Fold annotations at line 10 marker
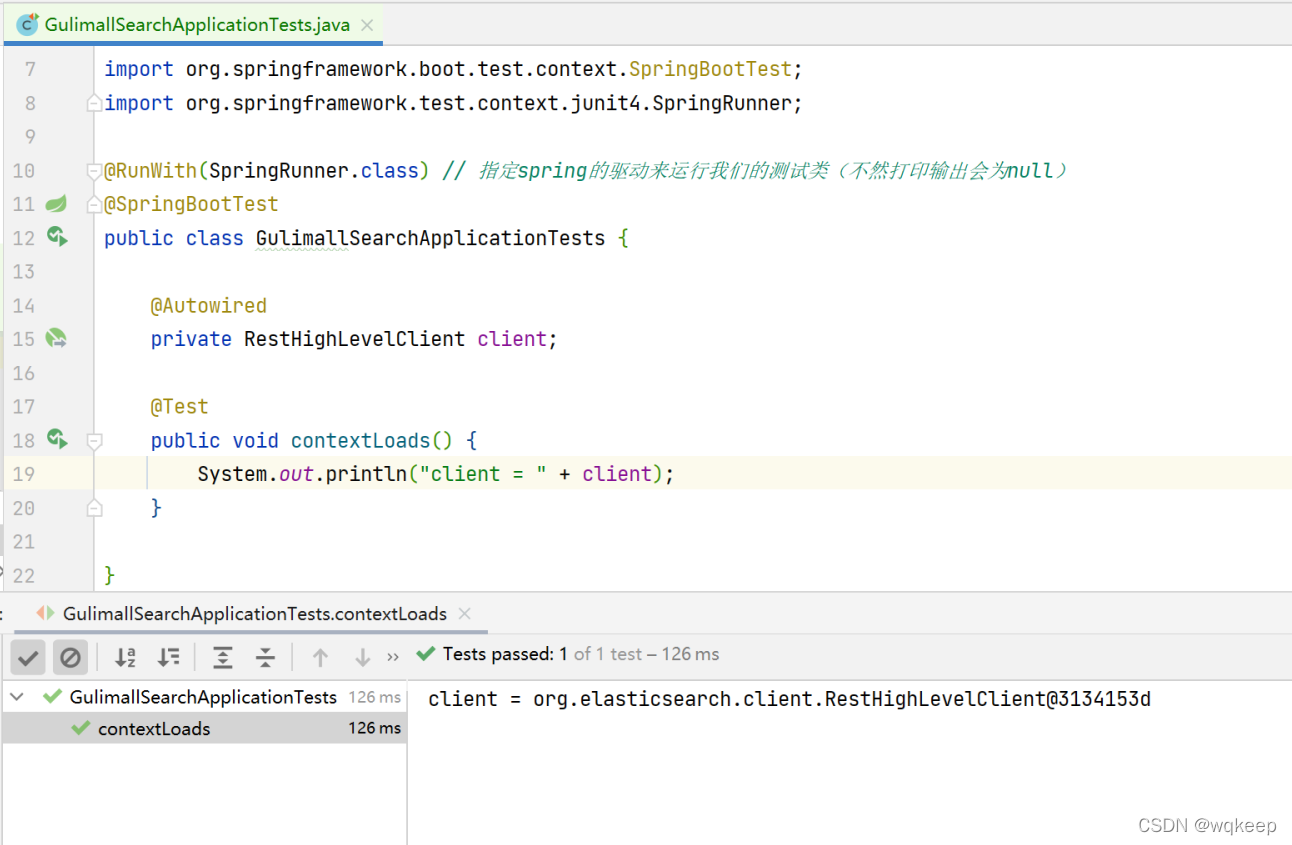Screen dimensions: 1292x845 click(94, 170)
